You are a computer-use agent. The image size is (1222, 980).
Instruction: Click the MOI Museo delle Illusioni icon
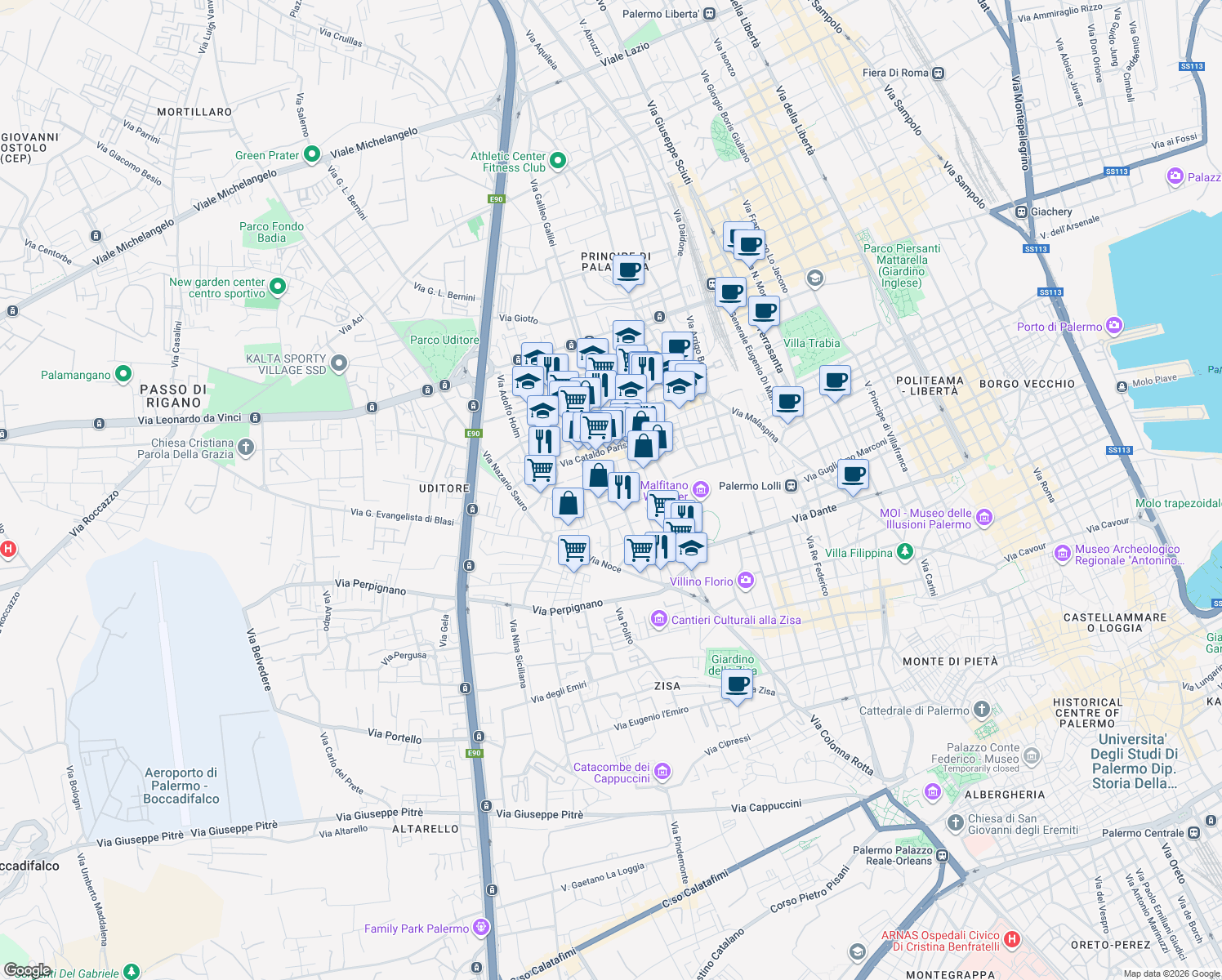click(983, 517)
